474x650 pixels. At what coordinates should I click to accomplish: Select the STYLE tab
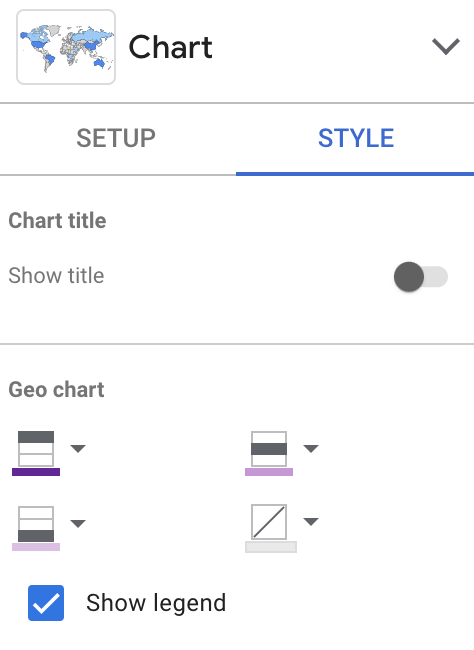[356, 138]
